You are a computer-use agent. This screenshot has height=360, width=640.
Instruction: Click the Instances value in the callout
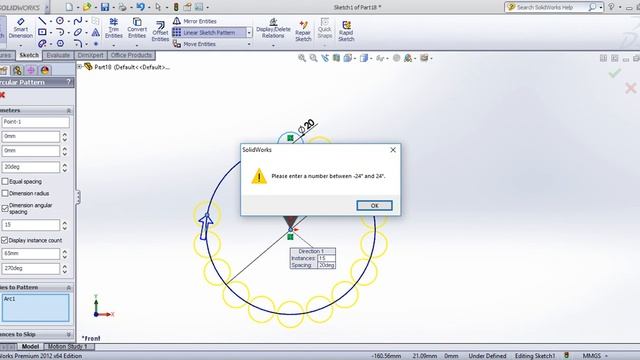326,258
